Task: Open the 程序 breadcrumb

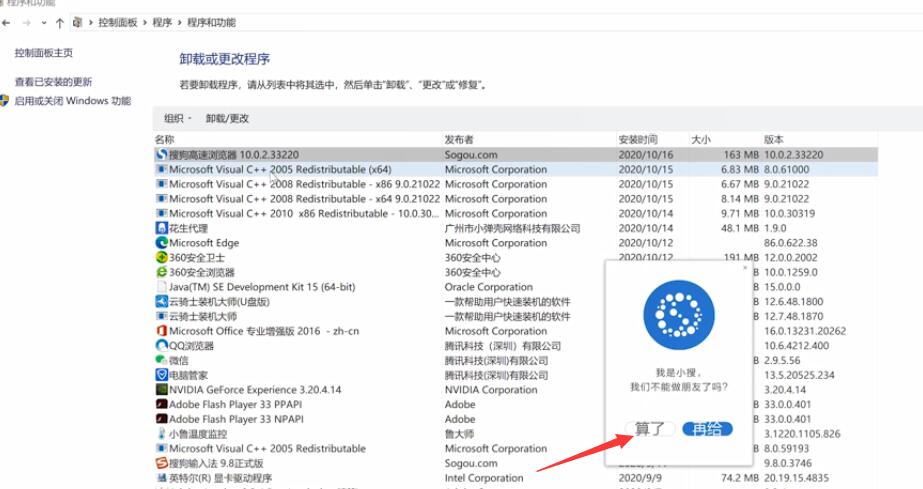Action: point(162,22)
